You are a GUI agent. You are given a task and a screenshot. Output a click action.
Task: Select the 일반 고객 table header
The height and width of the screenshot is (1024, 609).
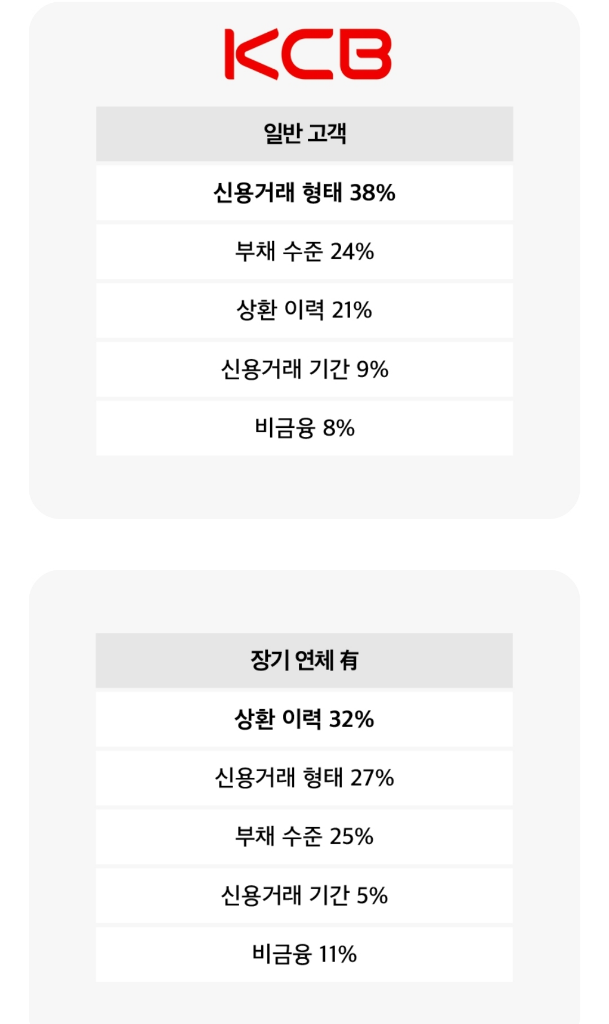[x=304, y=134]
